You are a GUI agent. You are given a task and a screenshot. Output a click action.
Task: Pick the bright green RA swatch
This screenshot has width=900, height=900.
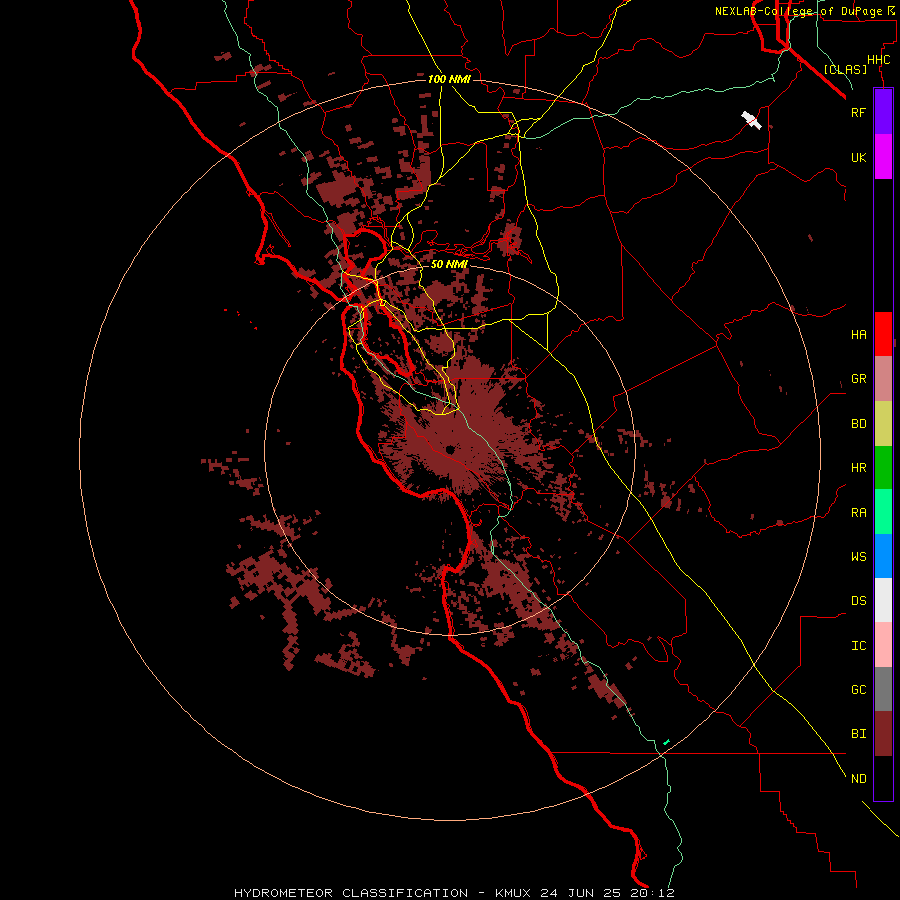pyautogui.click(x=883, y=512)
